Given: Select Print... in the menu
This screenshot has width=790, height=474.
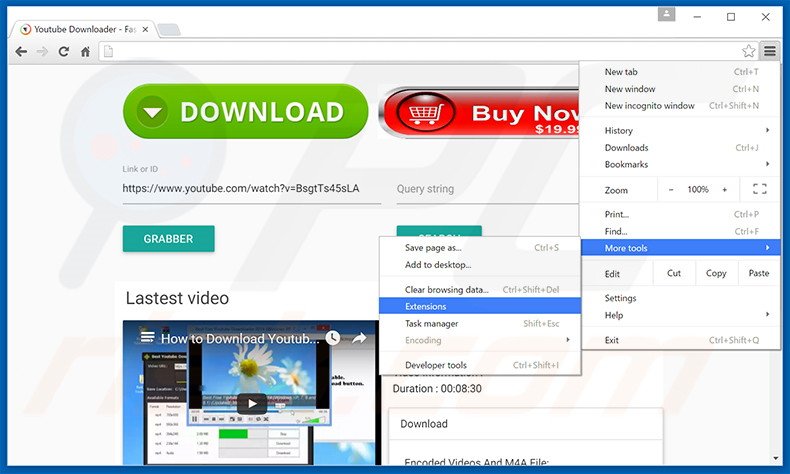Looking at the screenshot, I should (681, 214).
